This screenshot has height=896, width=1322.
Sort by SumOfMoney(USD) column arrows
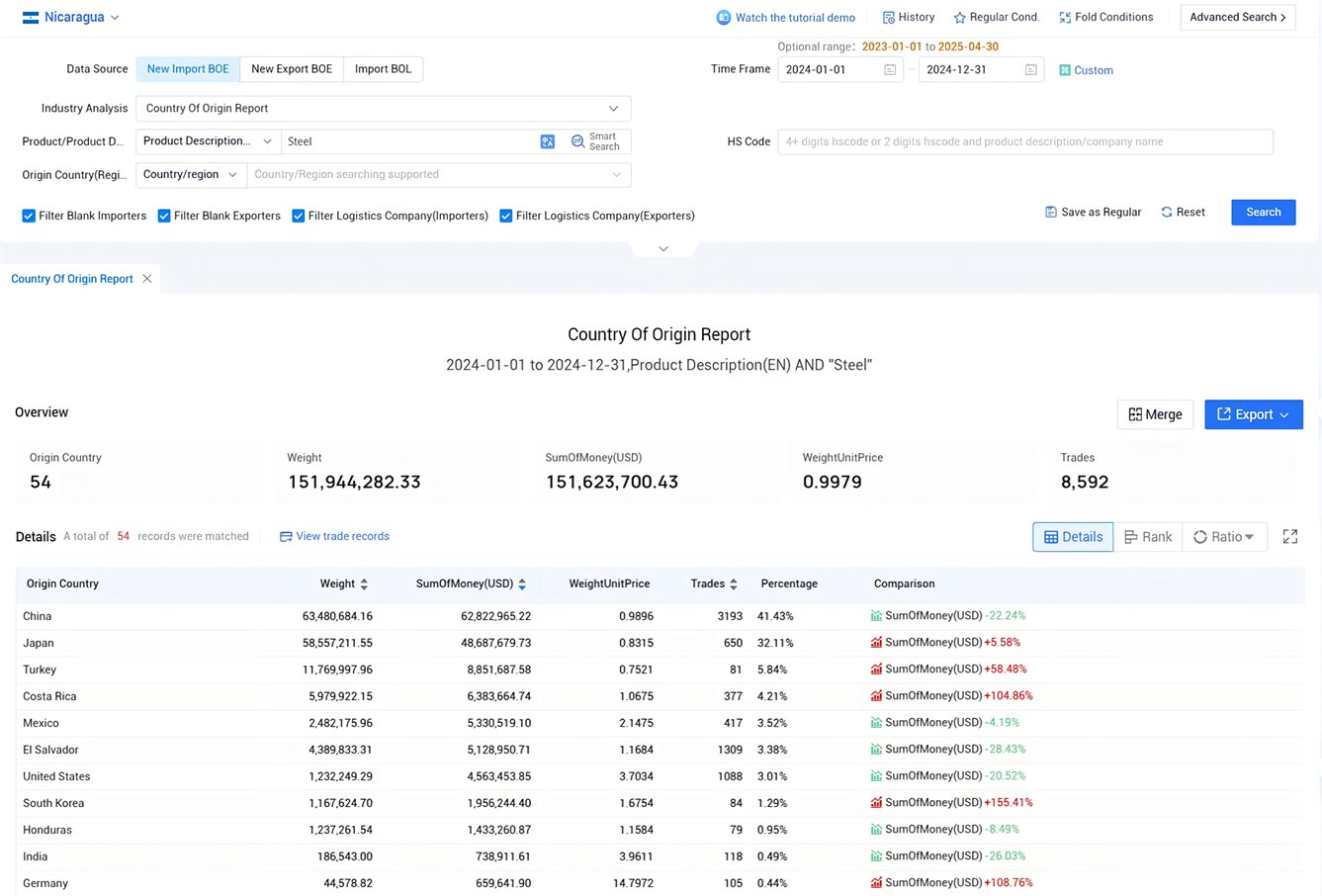(x=522, y=584)
